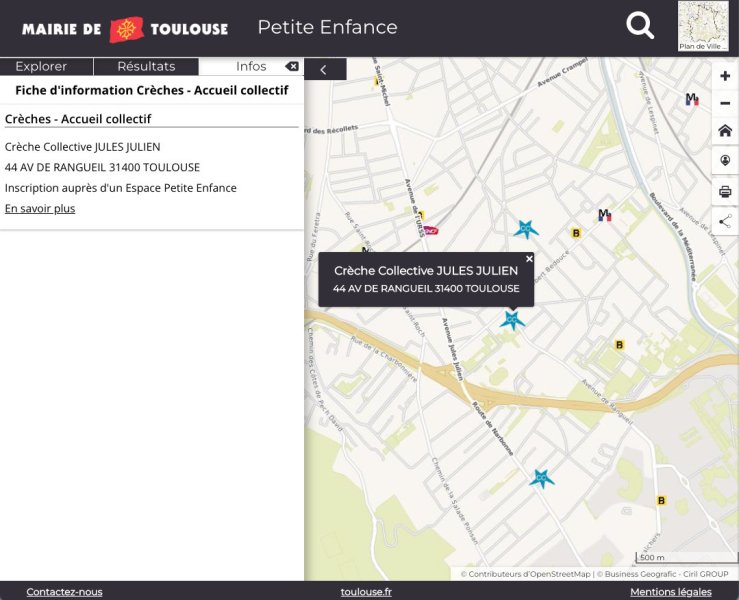Zoom in with the plus button
This screenshot has height=600, width=739.
point(725,76)
